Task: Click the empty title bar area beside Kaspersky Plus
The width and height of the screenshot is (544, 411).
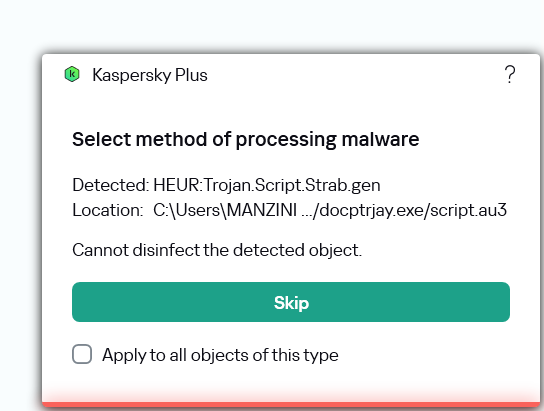Action: [x=354, y=75]
